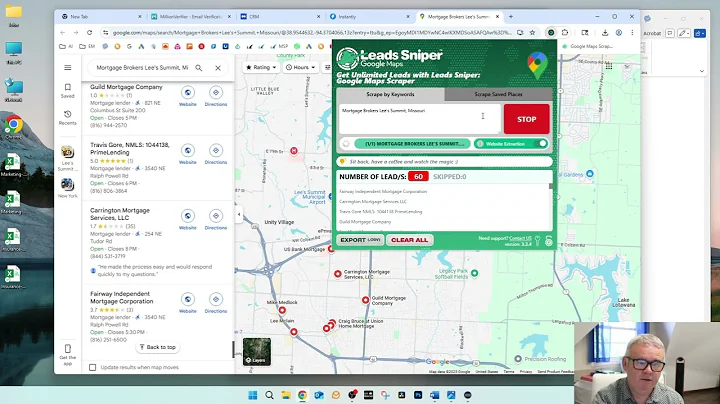Open the Google apps grid icon
Viewport: 720px width, 404px height.
pos(609,67)
